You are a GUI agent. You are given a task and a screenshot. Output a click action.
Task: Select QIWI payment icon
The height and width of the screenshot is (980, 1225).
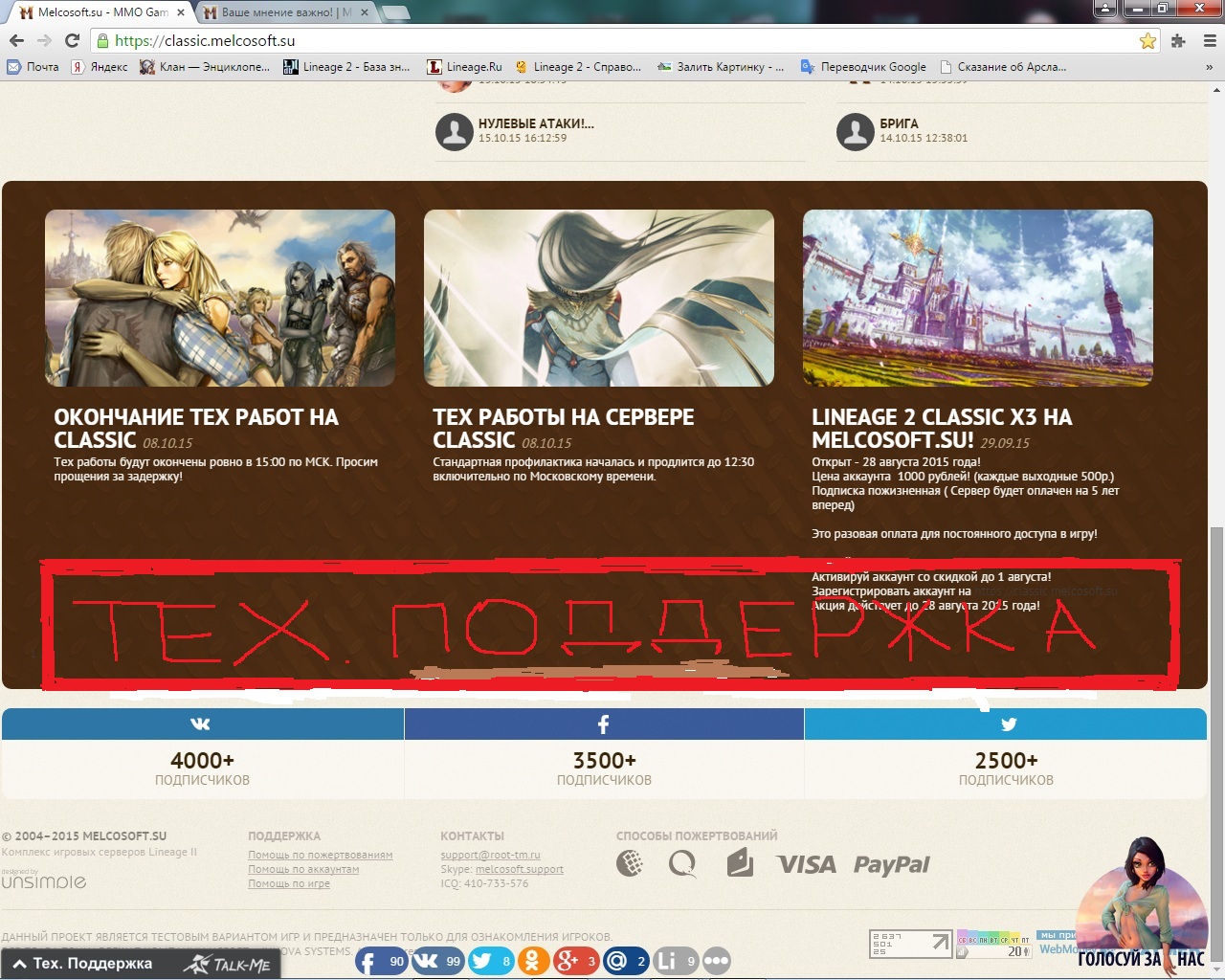682,863
